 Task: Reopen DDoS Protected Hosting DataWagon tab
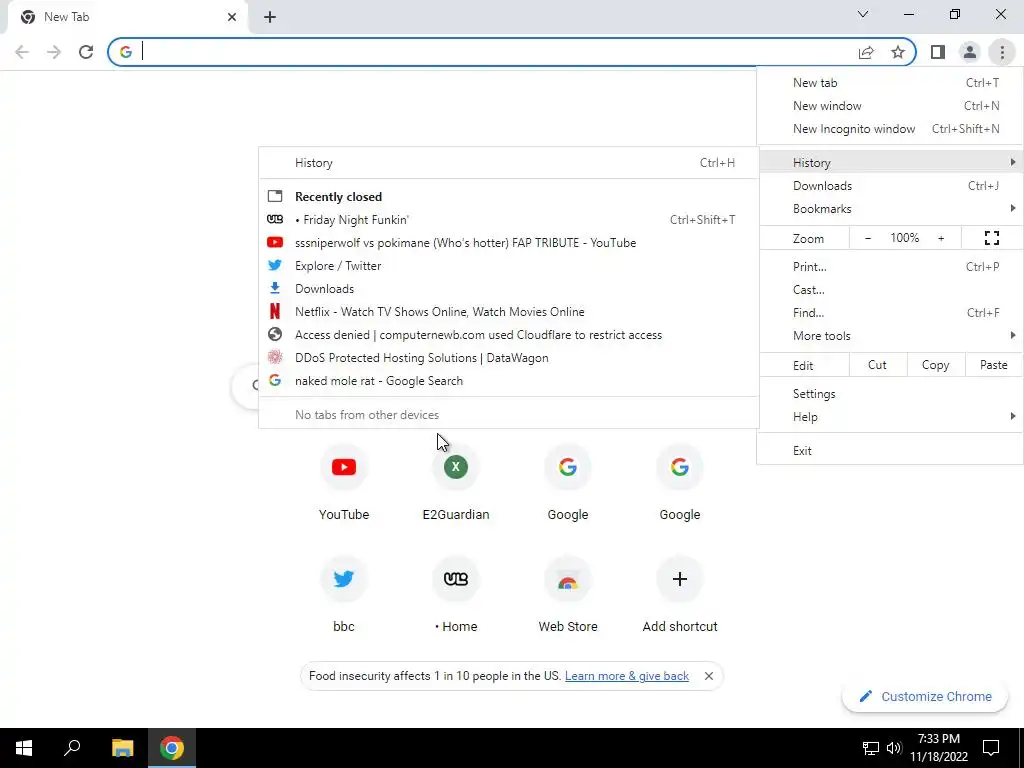[x=509, y=358]
